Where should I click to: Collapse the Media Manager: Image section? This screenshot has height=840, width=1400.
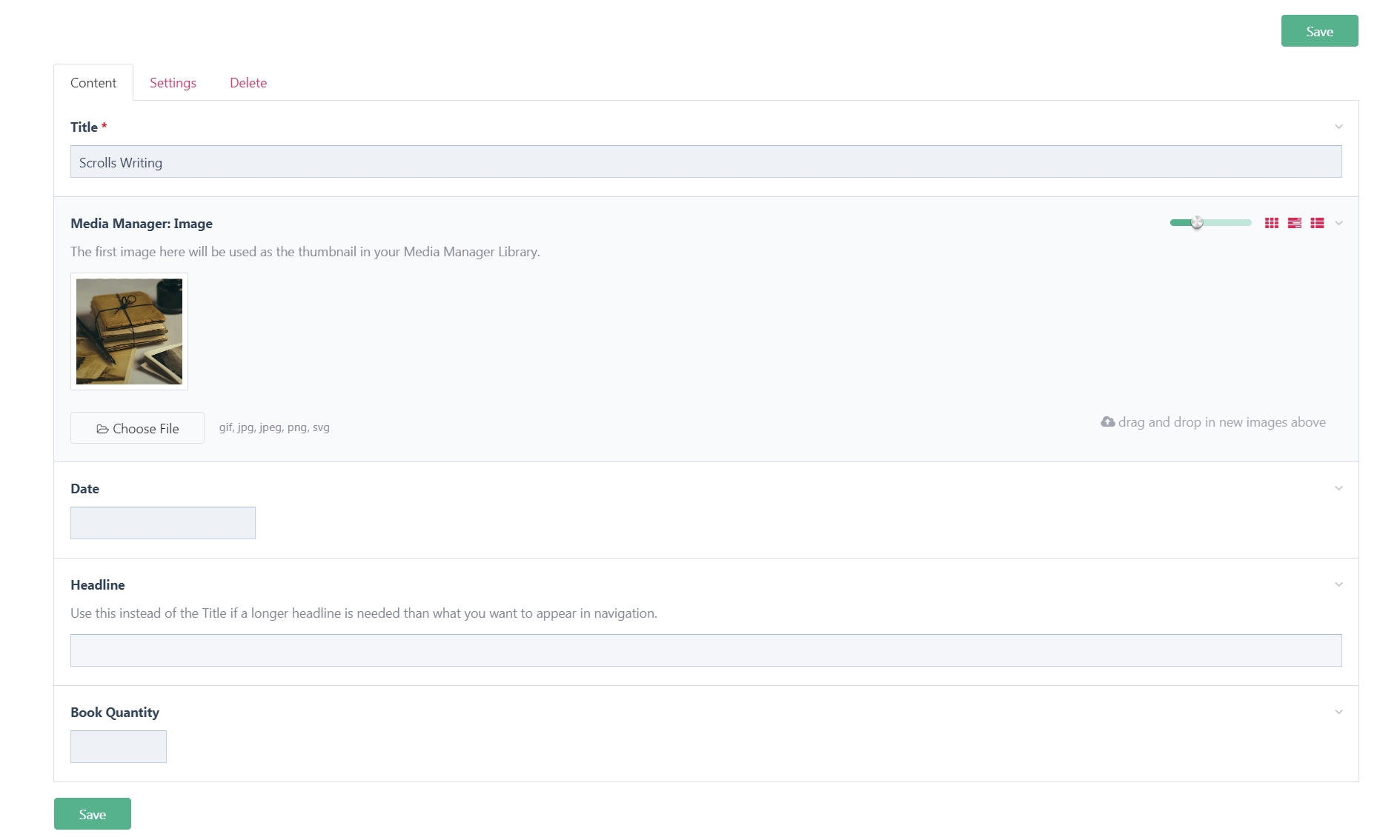(x=1338, y=223)
